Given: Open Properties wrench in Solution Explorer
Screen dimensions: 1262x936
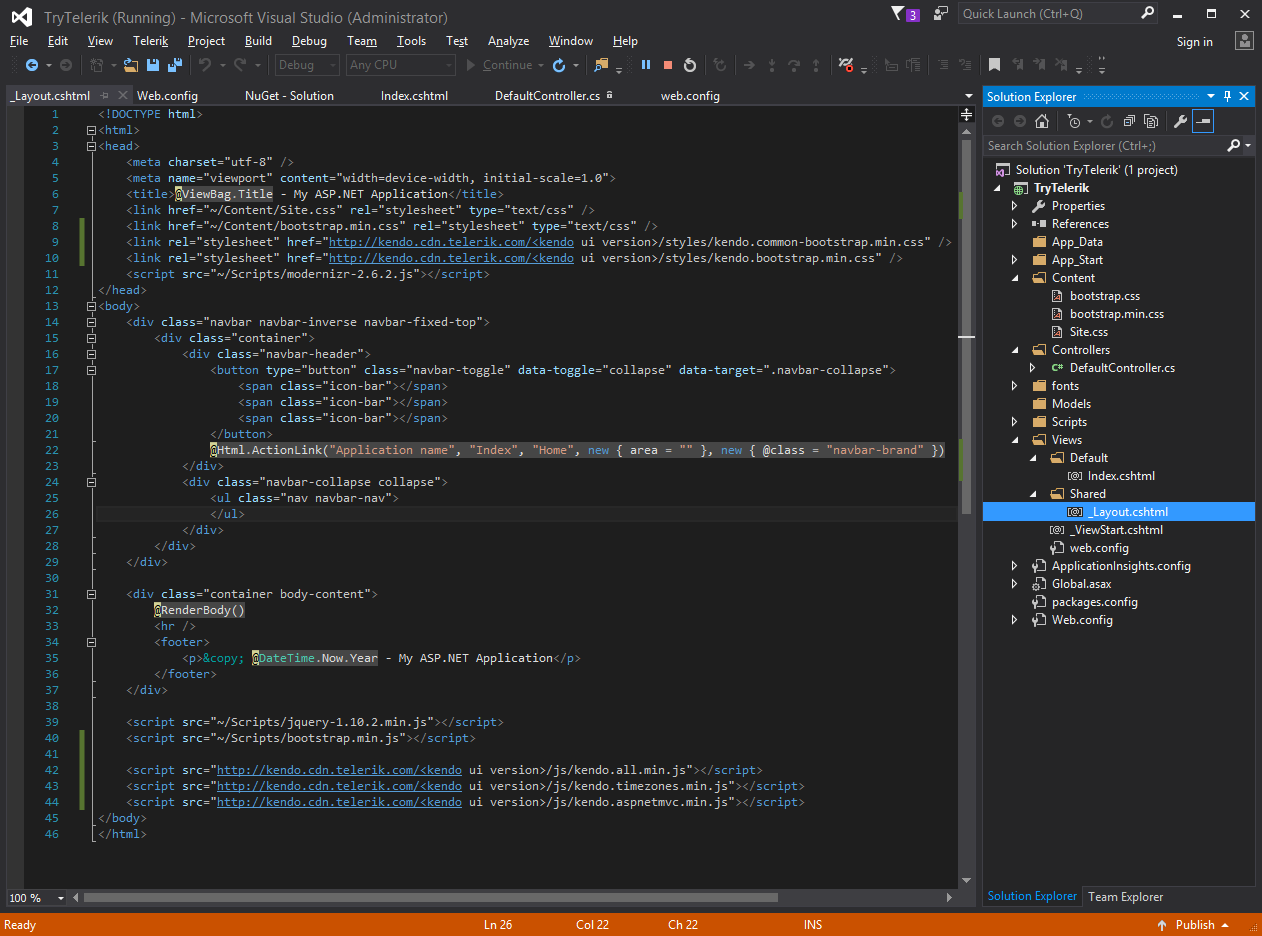Looking at the screenshot, I should [1180, 121].
